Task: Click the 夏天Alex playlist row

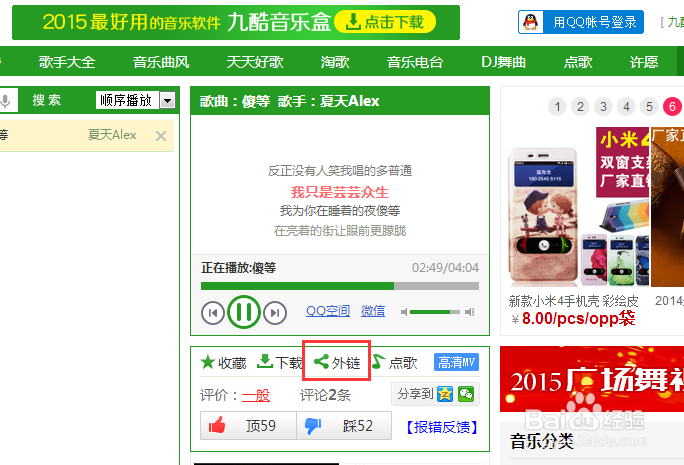Action: (x=87, y=136)
